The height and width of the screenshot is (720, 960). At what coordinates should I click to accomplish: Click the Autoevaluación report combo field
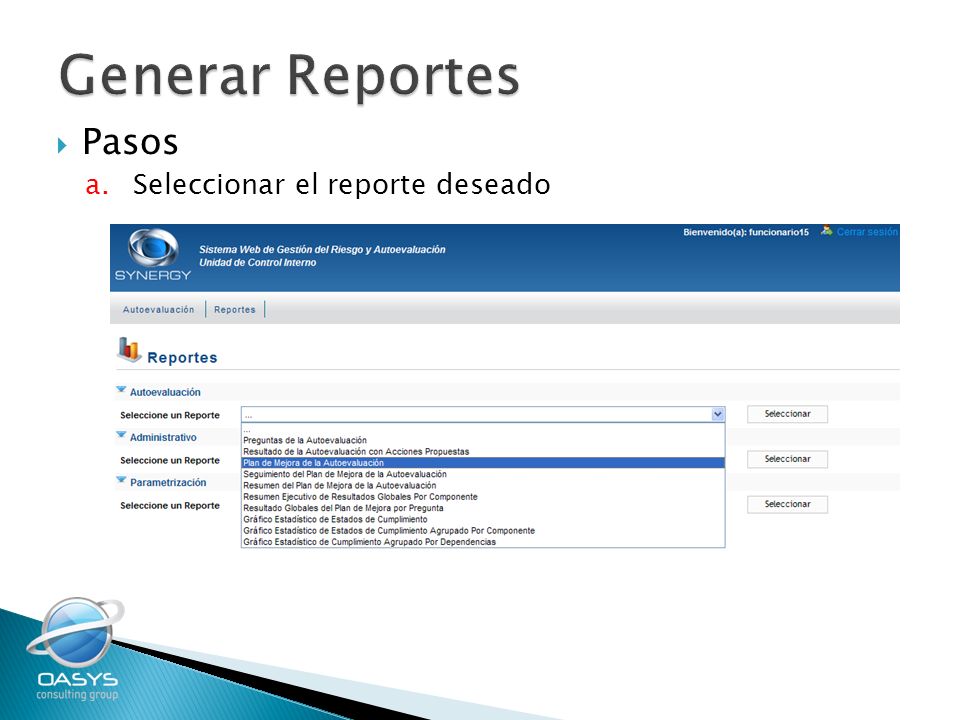(483, 414)
